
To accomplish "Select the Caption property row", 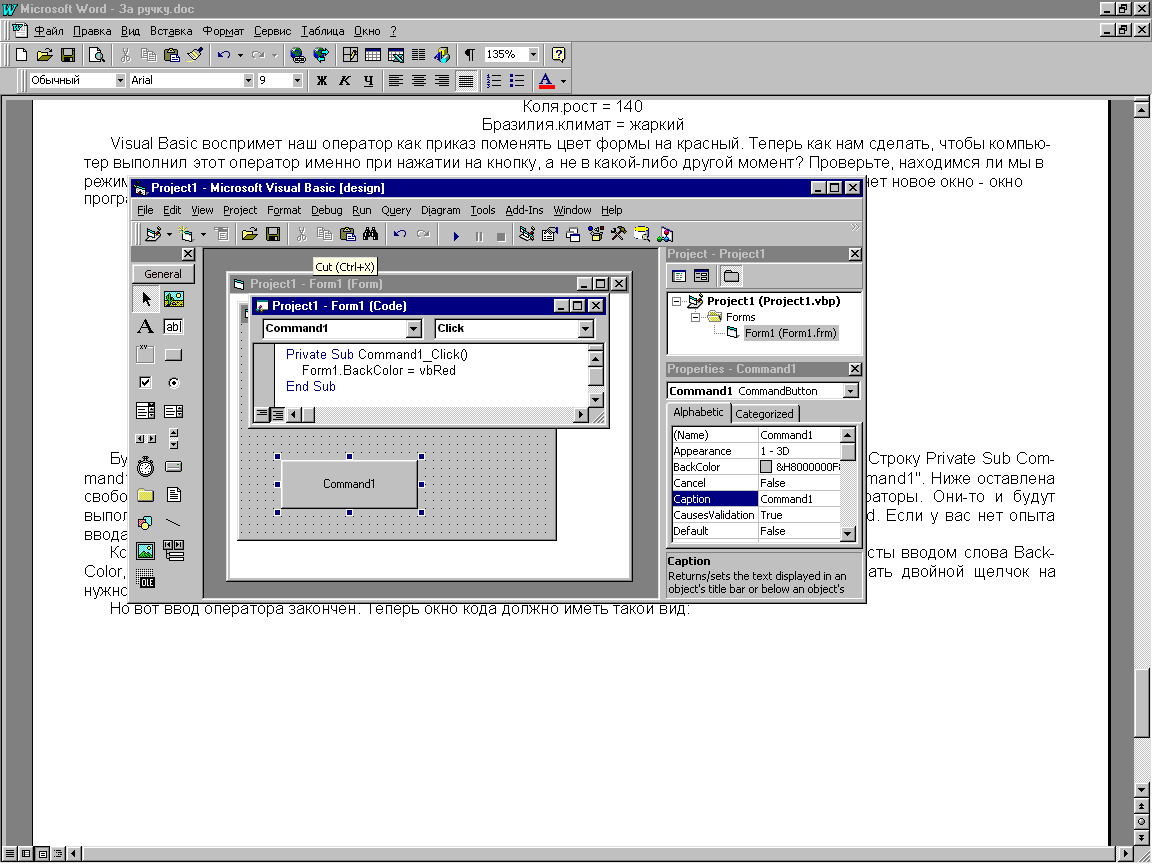I will (x=756, y=499).
